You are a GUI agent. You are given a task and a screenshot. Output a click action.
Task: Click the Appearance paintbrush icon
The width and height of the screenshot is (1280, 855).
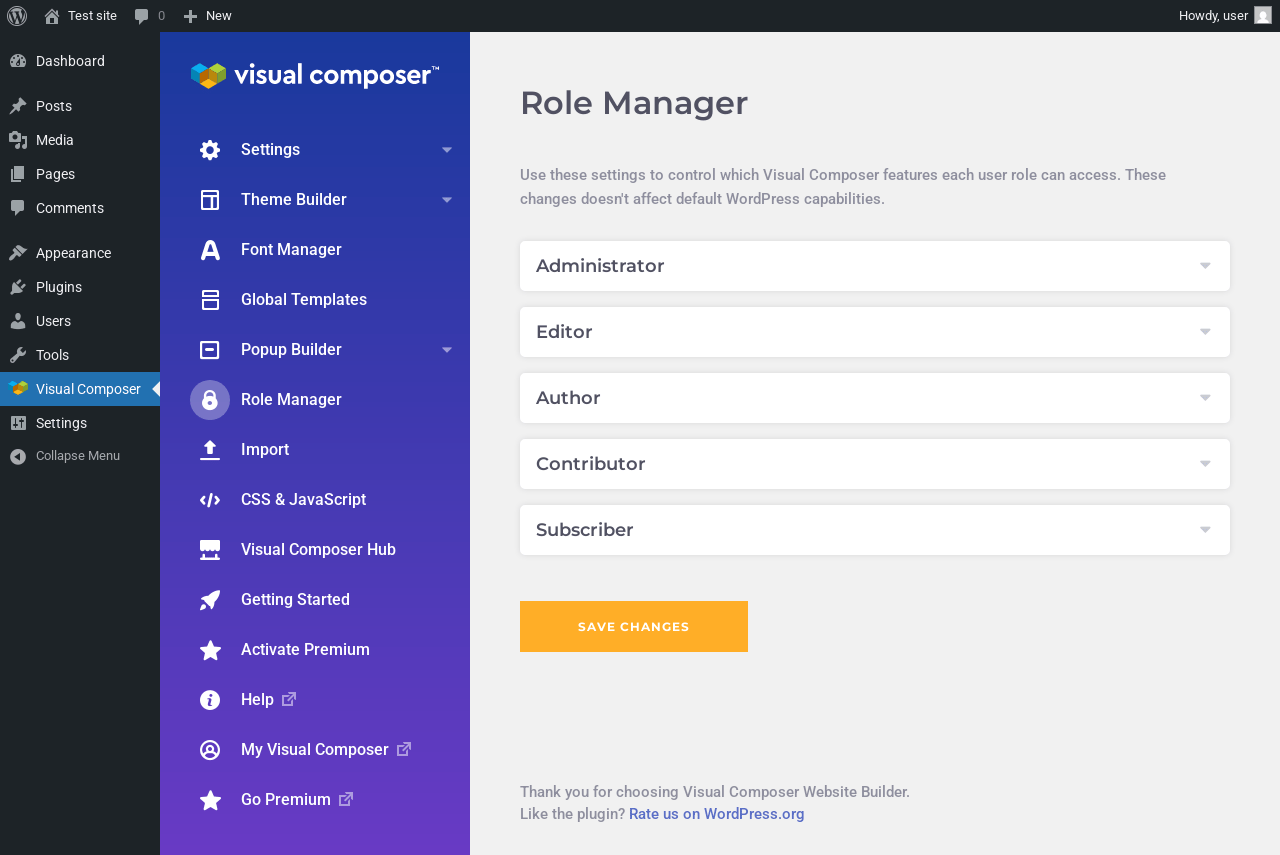coord(18,253)
